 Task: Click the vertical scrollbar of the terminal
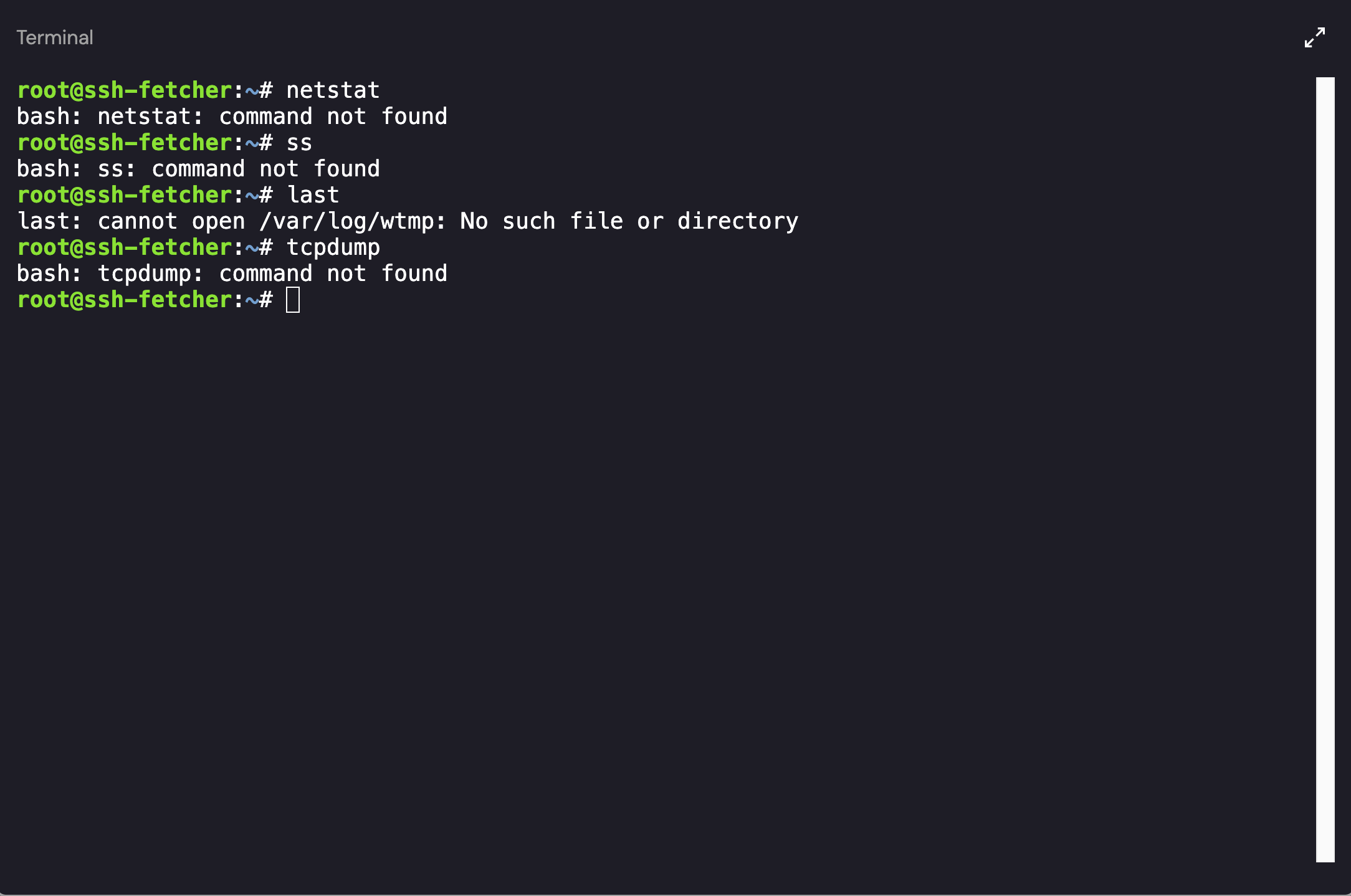click(x=1325, y=469)
